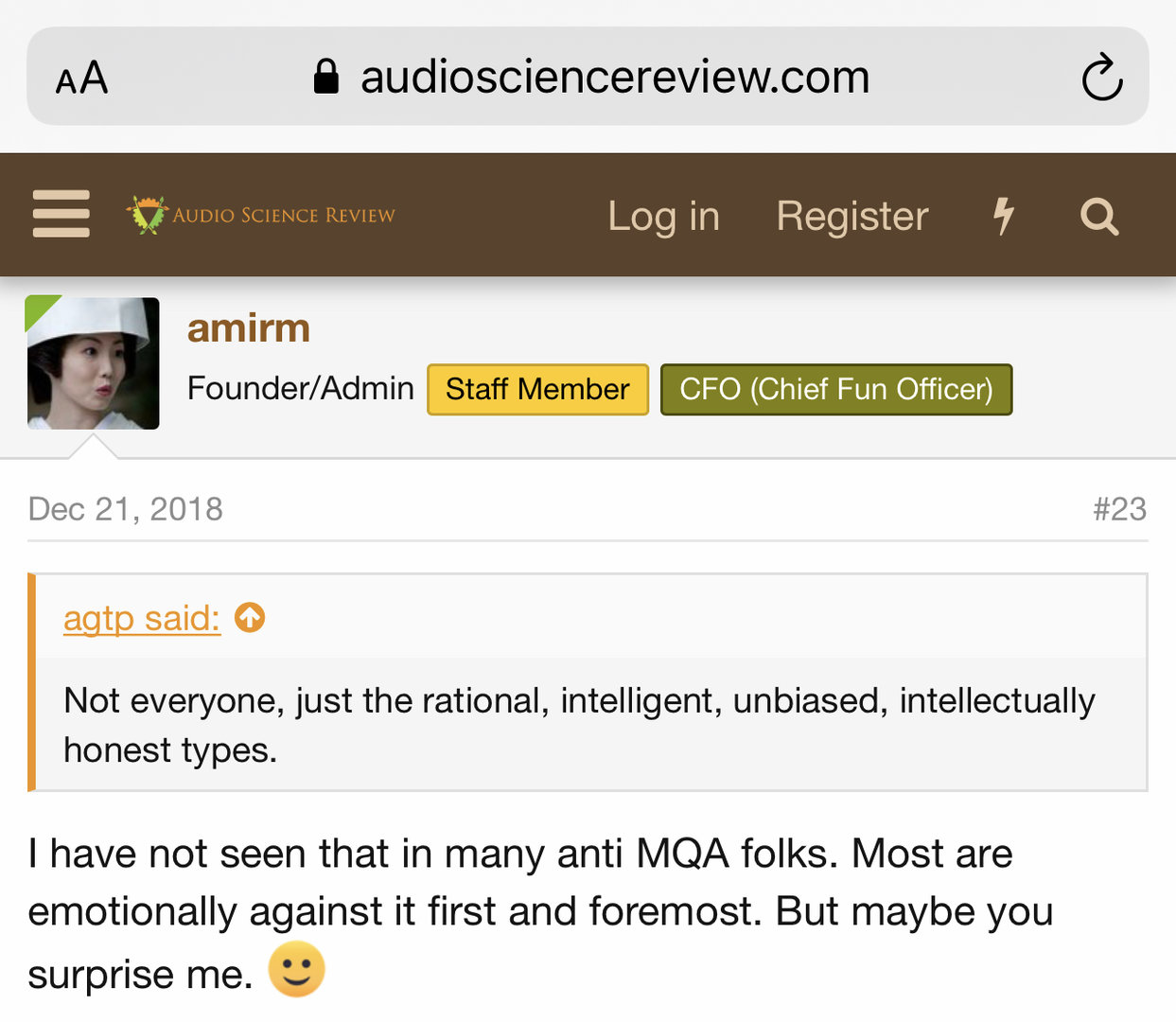Jump to quoted post via arrow icon
Image resolution: width=1176 pixels, height=1022 pixels.
(250, 618)
